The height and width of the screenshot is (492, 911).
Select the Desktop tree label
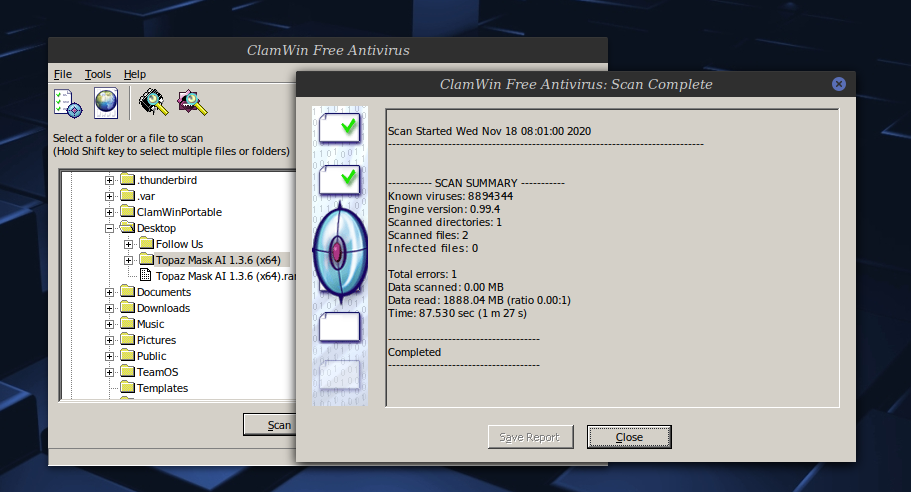pos(156,228)
